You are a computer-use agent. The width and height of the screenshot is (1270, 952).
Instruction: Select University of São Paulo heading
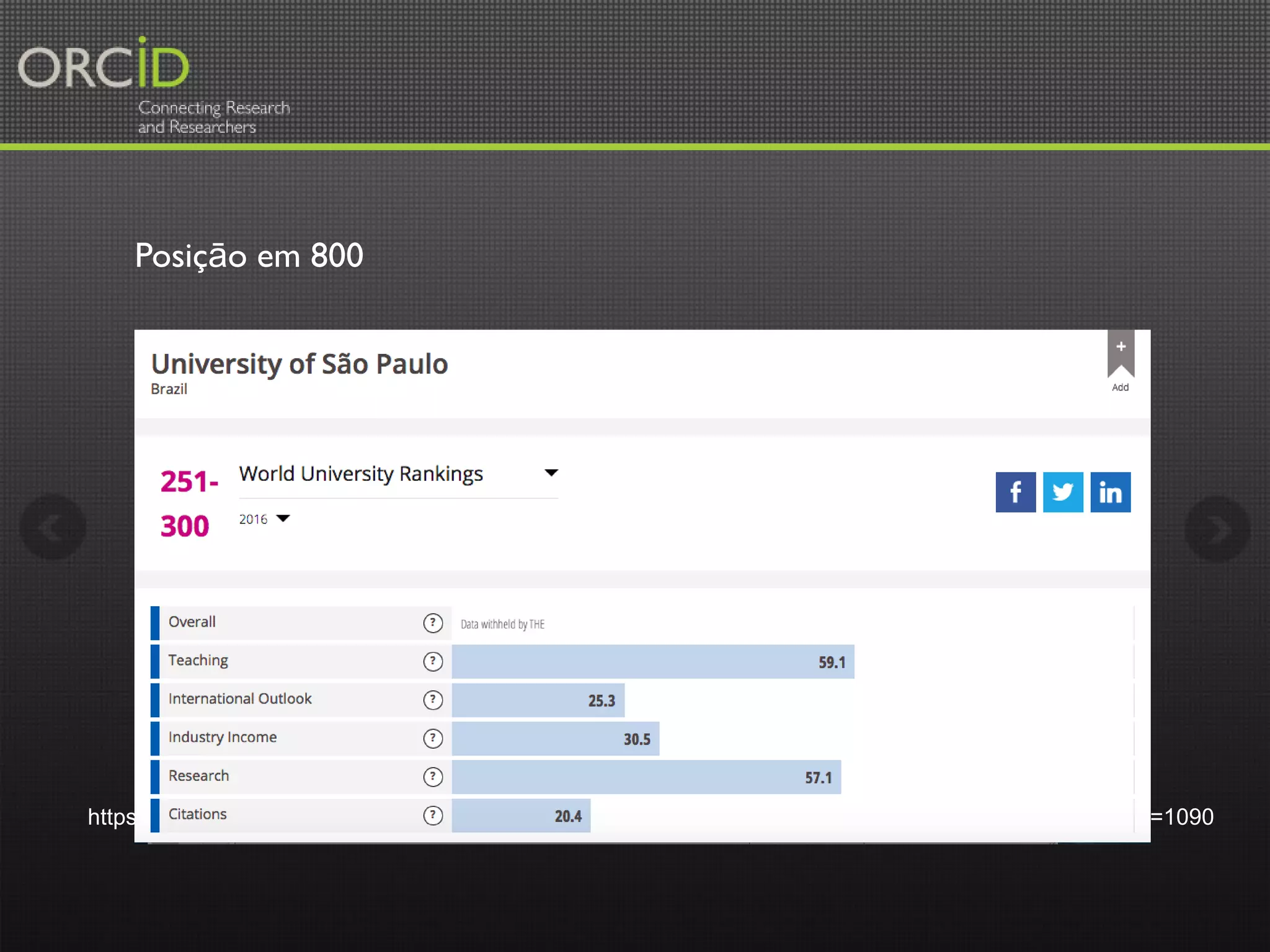click(x=300, y=364)
